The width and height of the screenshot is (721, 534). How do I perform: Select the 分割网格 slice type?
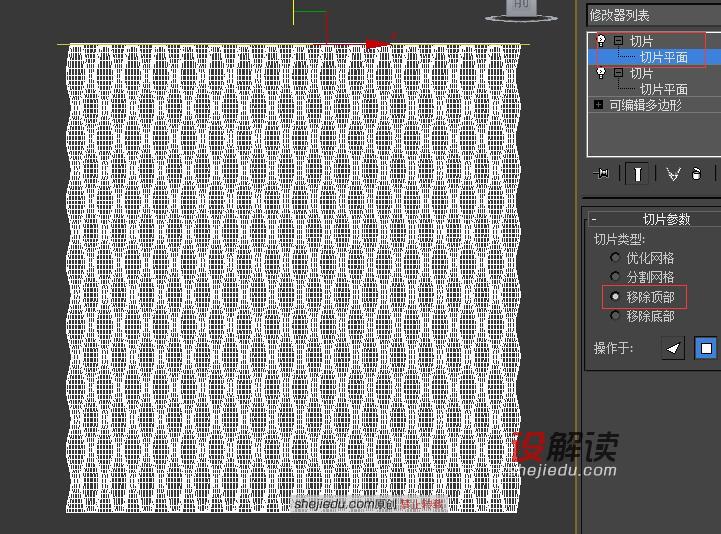615,276
